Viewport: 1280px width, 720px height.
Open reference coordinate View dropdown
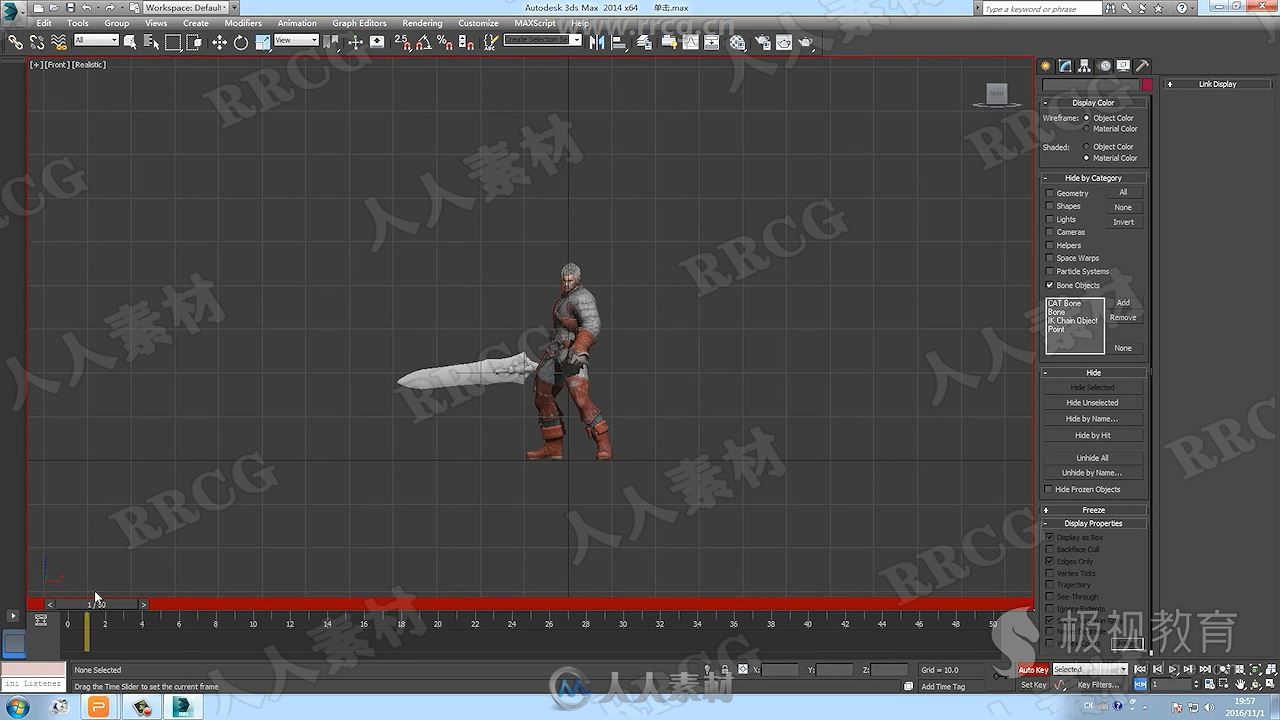[296, 41]
